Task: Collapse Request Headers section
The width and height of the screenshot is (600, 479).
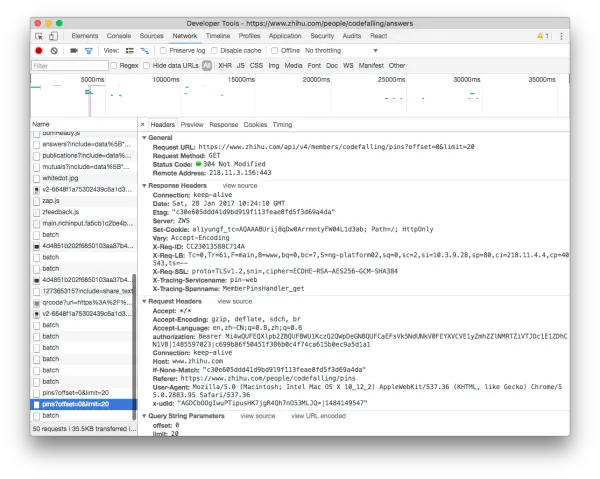Action: (x=144, y=301)
